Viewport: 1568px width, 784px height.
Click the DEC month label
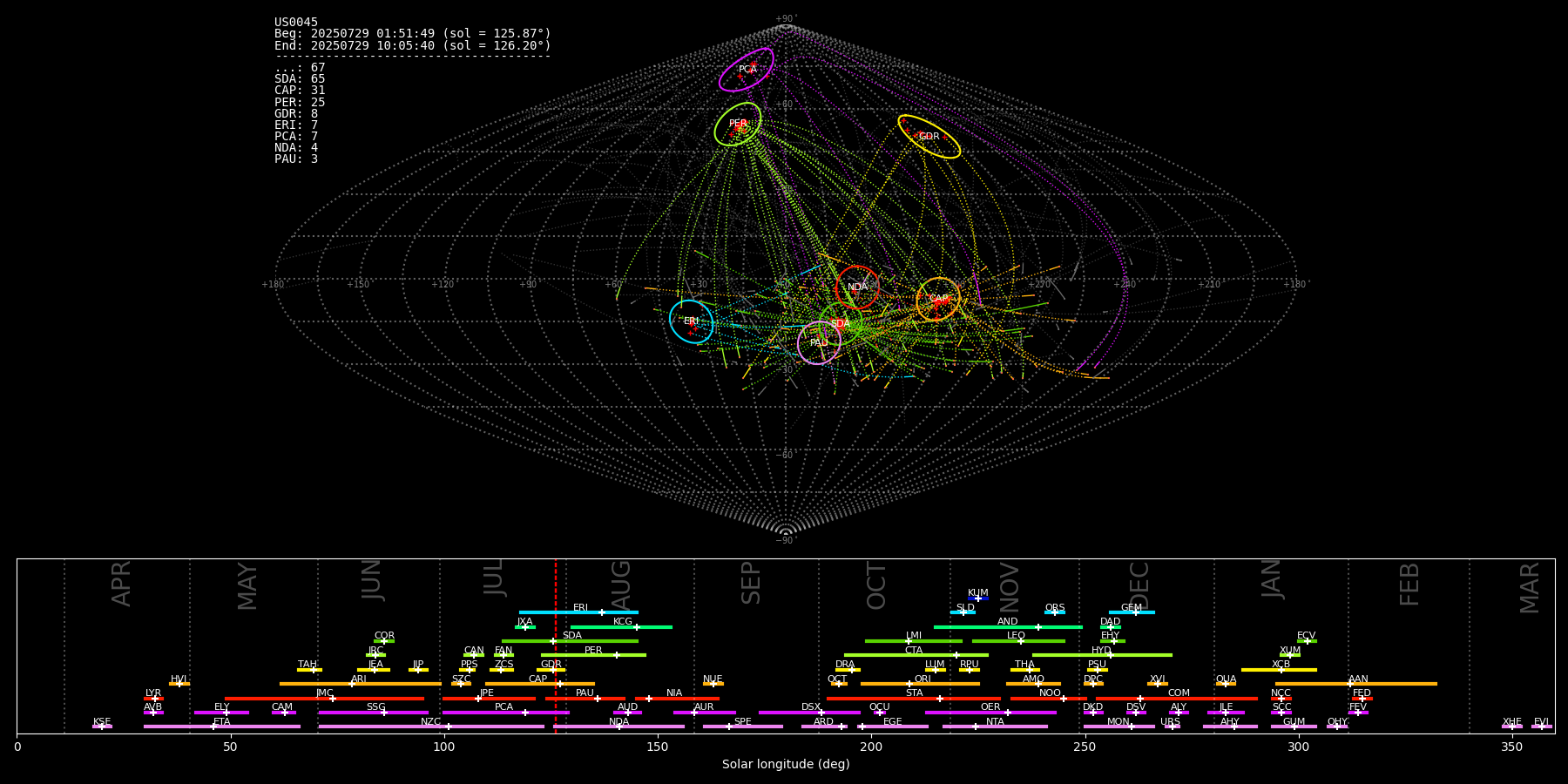1139,585
